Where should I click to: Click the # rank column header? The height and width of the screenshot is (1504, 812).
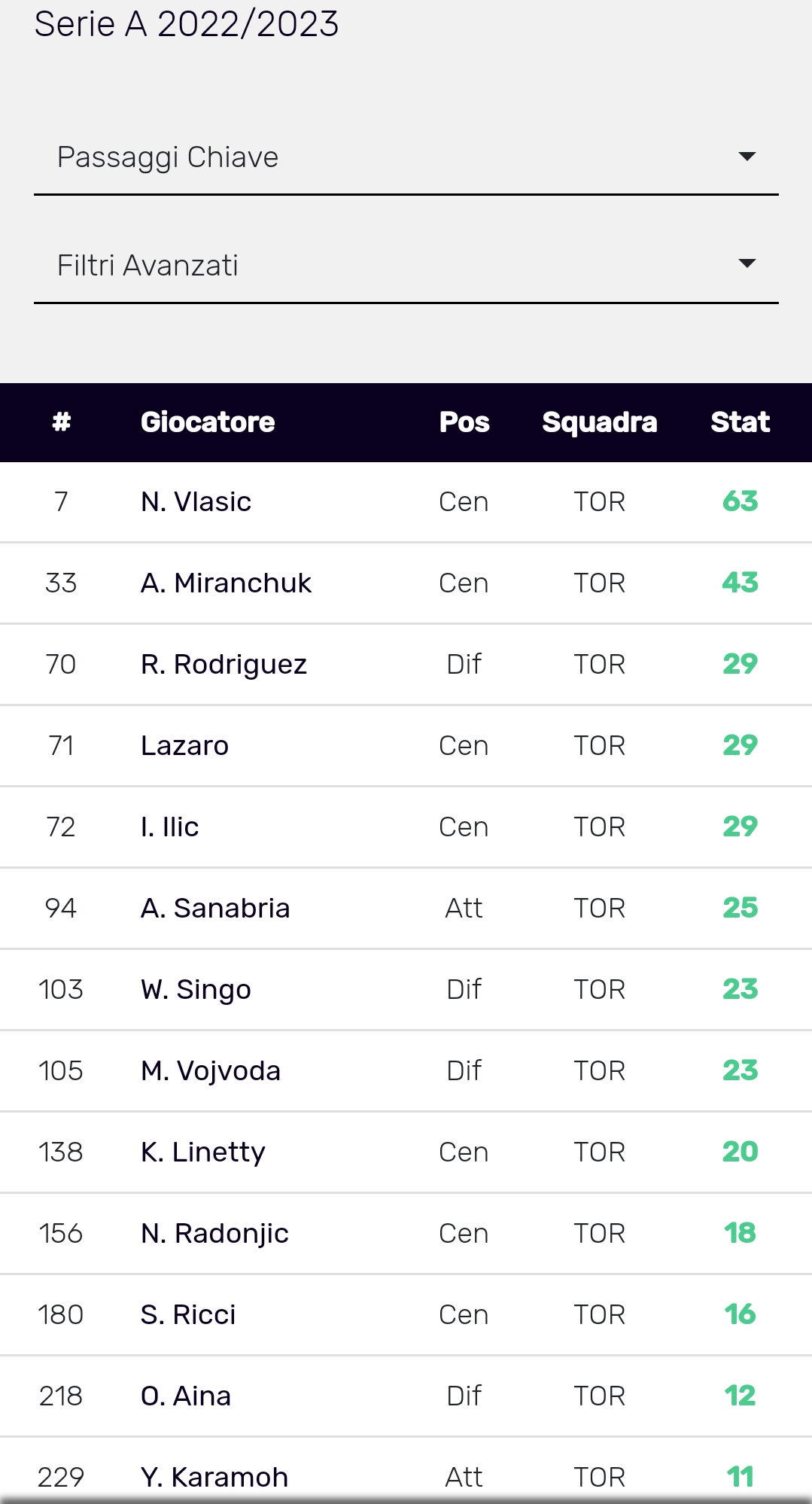[x=61, y=422]
